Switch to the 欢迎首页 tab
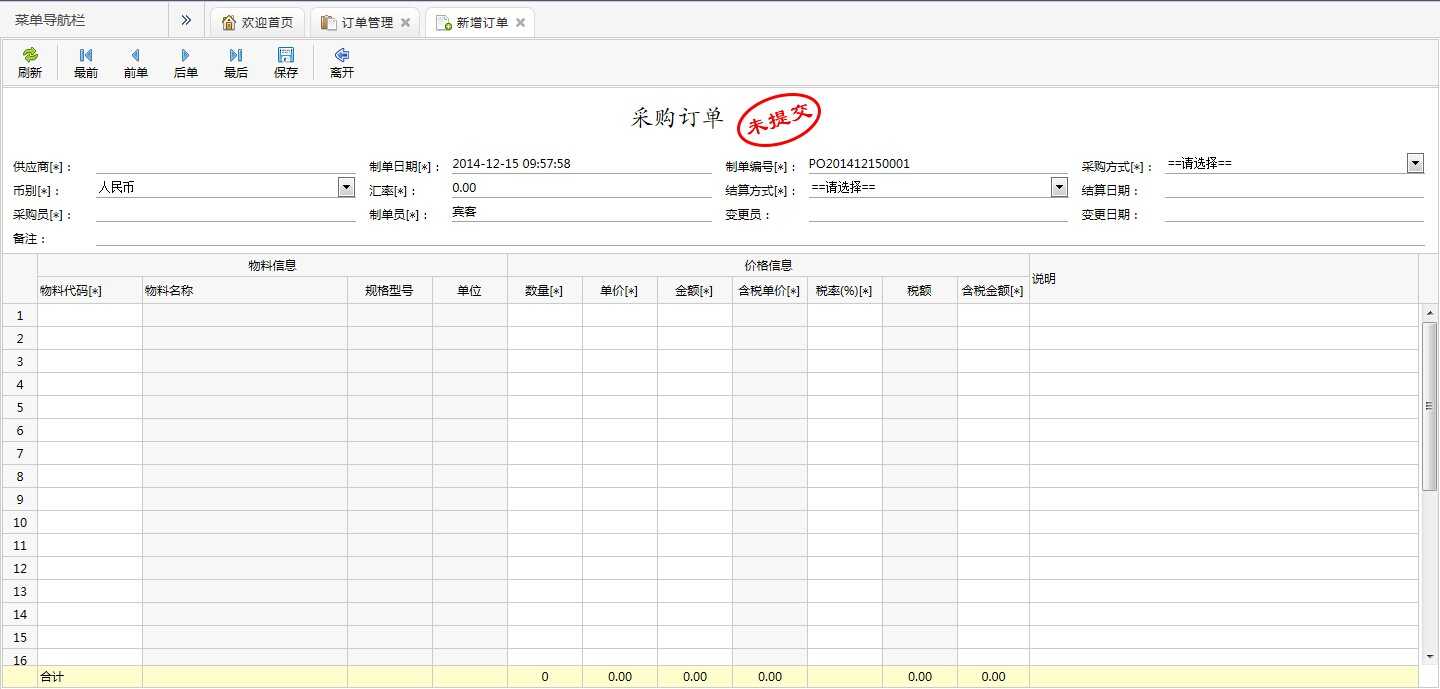This screenshot has width=1440, height=689. tap(257, 22)
